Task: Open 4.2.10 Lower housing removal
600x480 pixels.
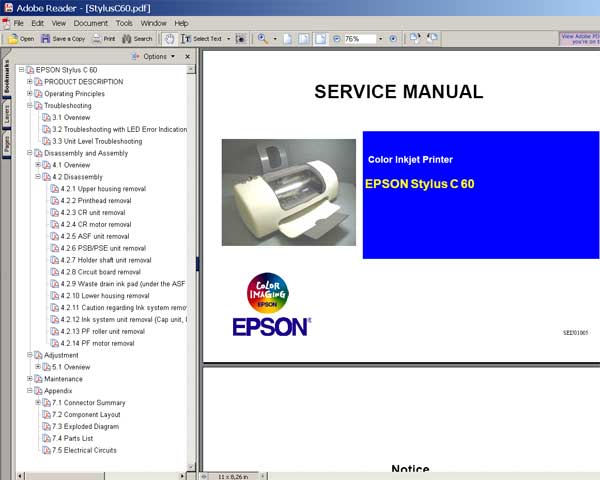Action: click(105, 296)
